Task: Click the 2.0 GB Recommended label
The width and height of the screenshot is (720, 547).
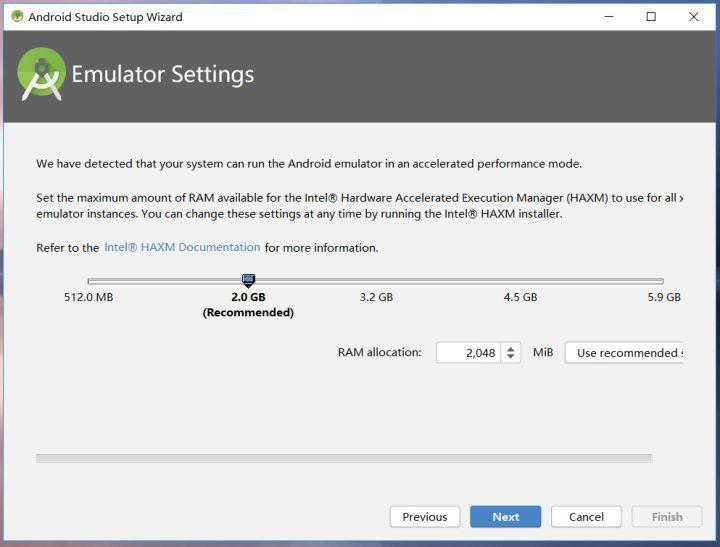Action: 248,305
